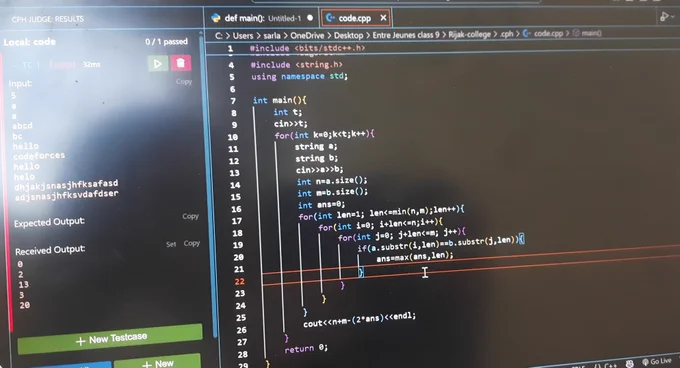
Task: Click the plus icon on the New Testcase button
Action: (80, 341)
